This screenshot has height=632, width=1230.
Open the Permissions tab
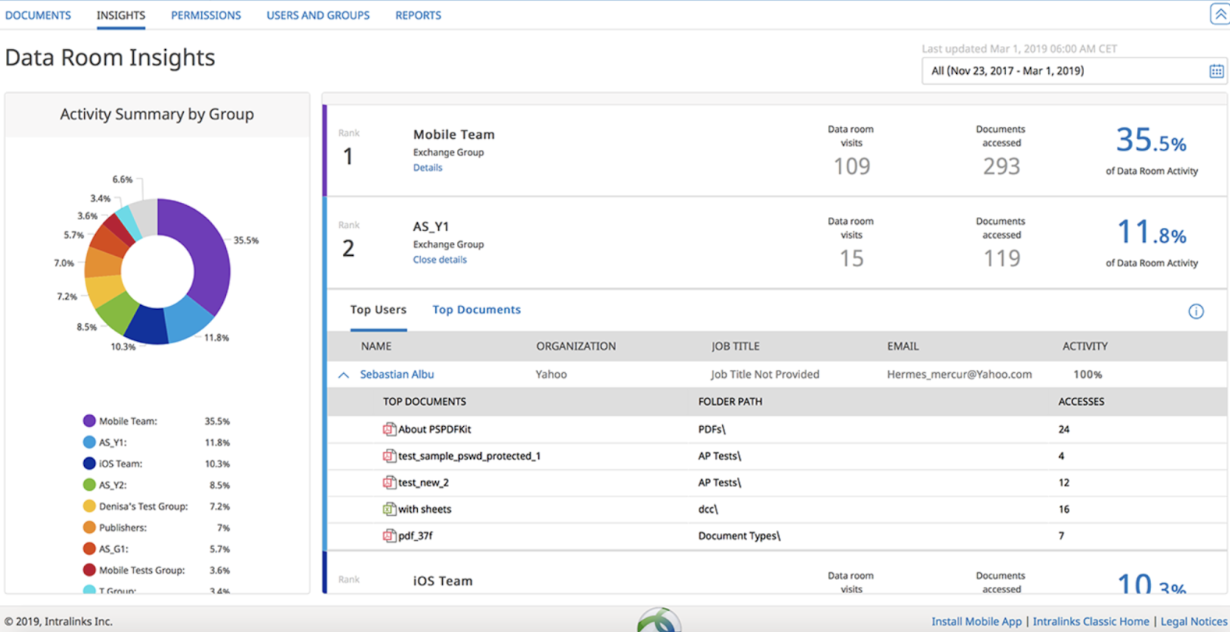click(x=205, y=15)
